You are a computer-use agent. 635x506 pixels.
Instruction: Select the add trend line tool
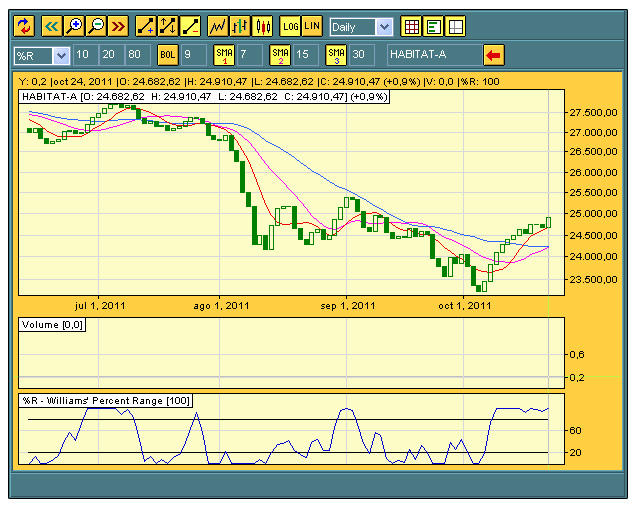coord(146,27)
